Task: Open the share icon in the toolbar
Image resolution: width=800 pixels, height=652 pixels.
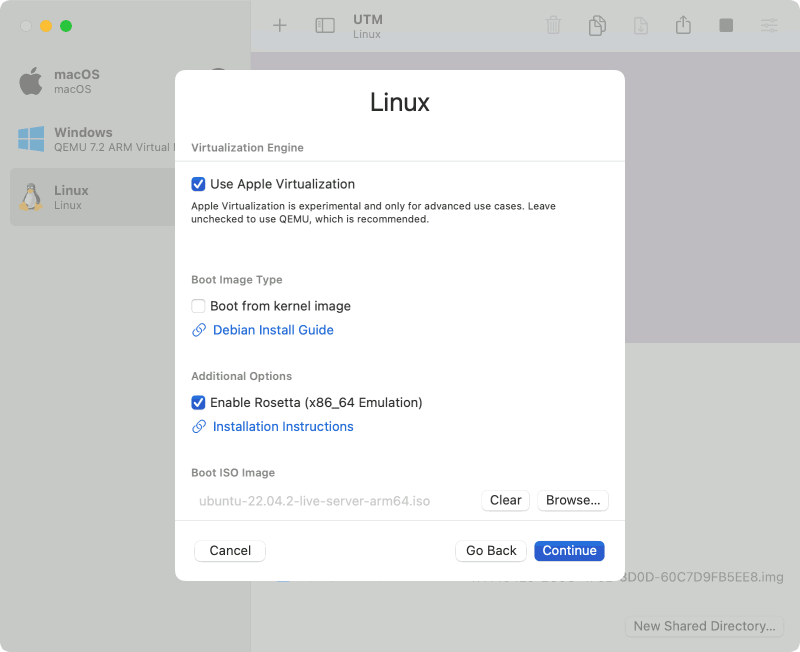Action: [x=683, y=25]
